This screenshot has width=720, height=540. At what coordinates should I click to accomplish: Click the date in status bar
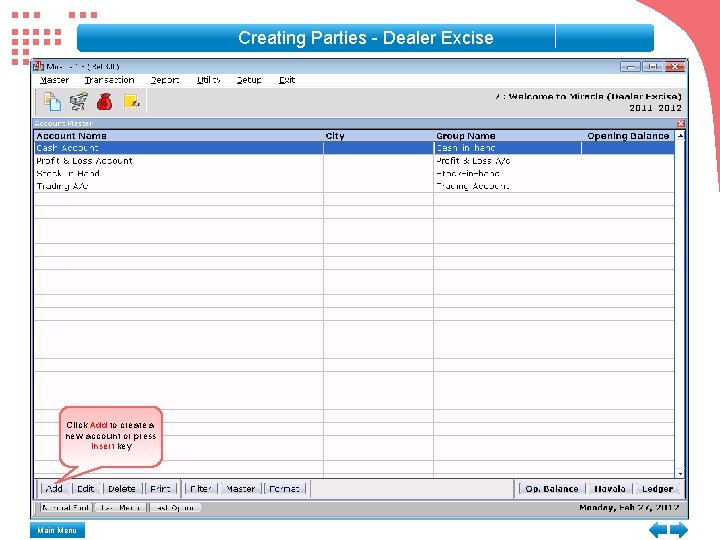[629, 508]
